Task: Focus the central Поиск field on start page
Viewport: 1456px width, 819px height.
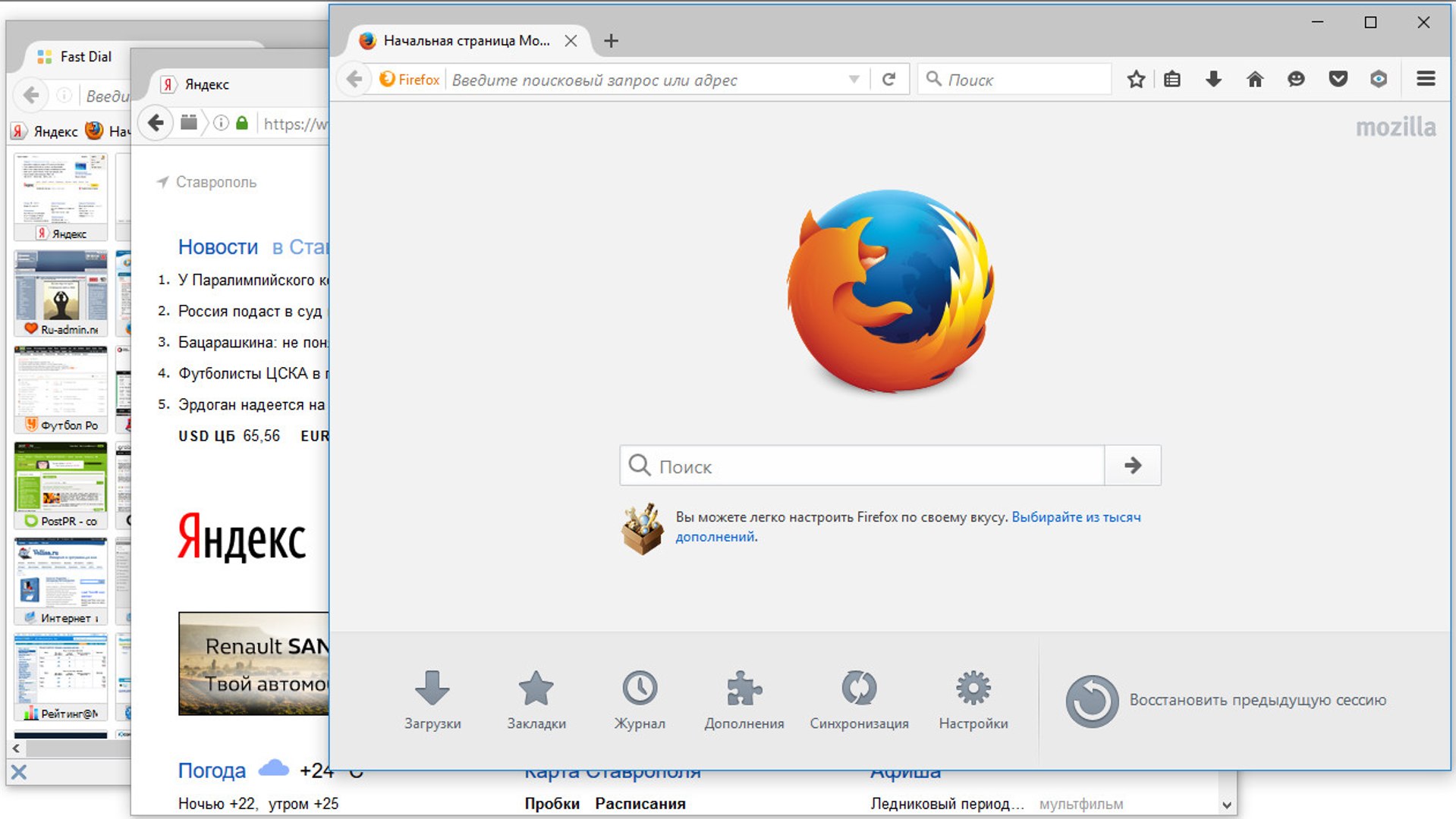Action: click(x=862, y=466)
